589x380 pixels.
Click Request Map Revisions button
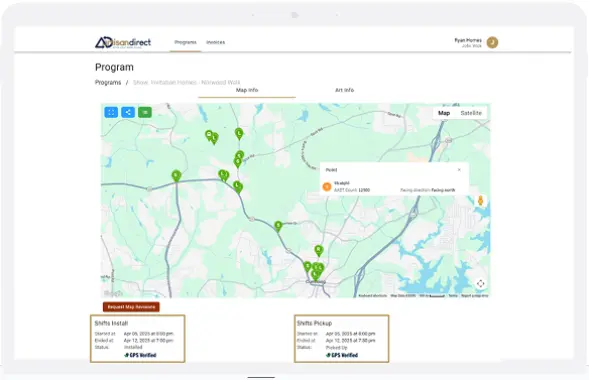131,307
